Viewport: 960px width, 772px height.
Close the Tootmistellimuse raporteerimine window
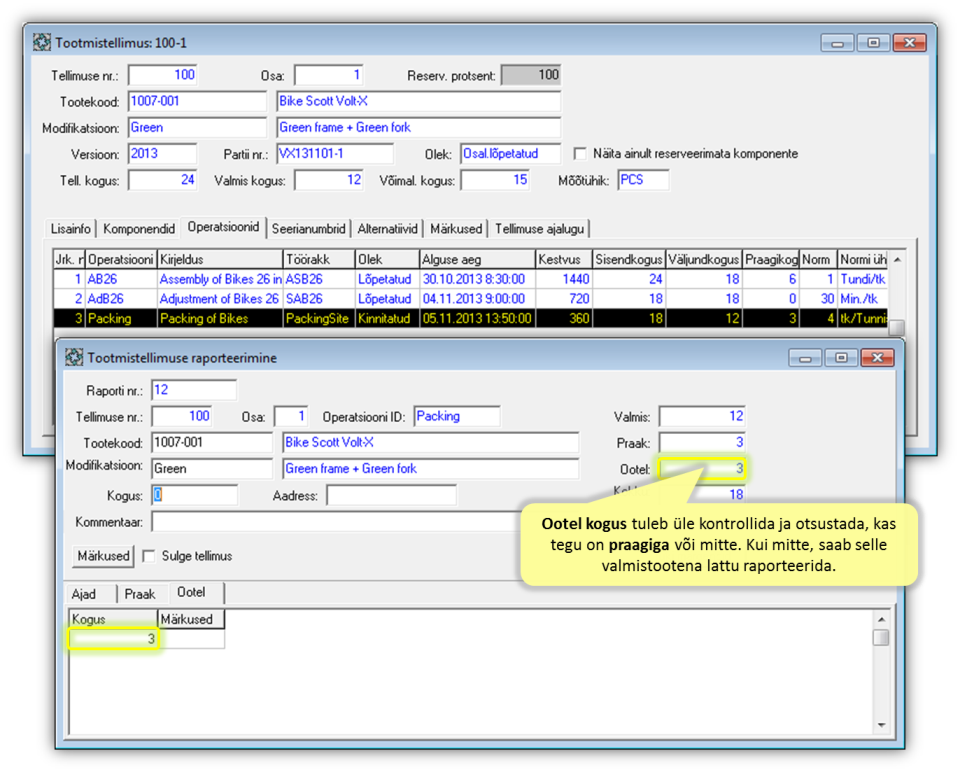point(878,358)
